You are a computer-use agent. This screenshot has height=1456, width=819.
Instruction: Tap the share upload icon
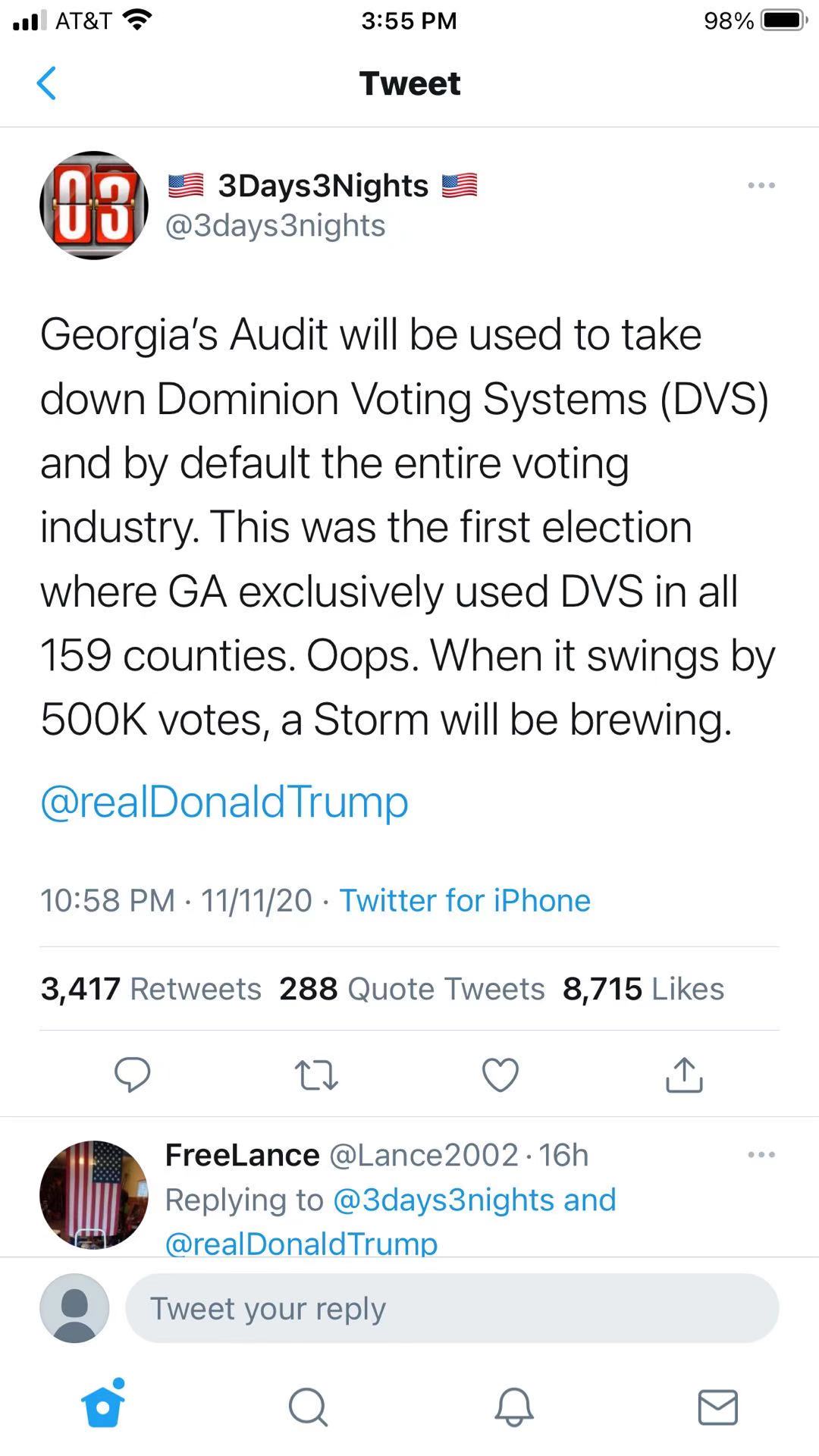(684, 1075)
